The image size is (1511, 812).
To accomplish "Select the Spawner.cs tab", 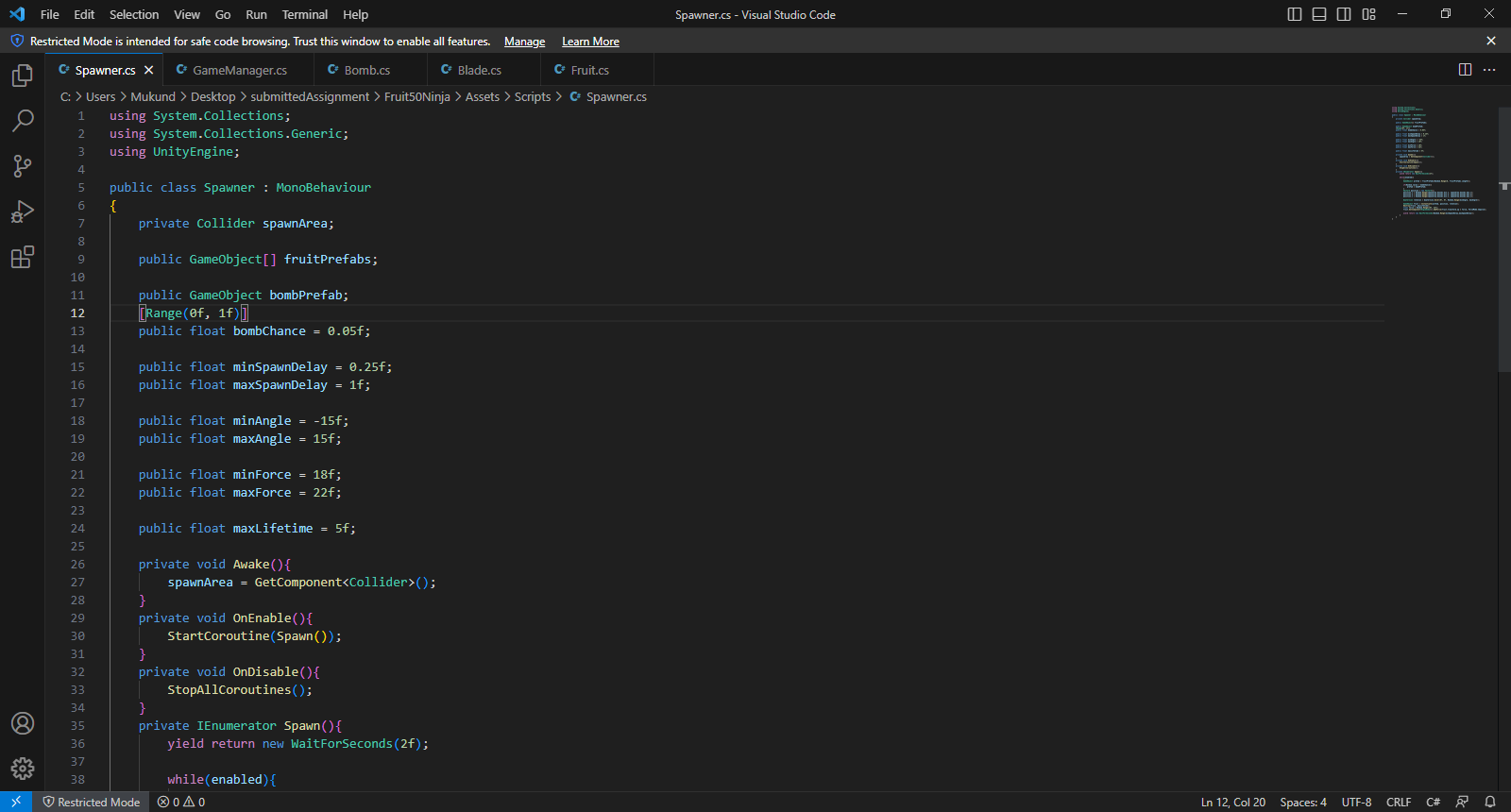I will (x=104, y=70).
